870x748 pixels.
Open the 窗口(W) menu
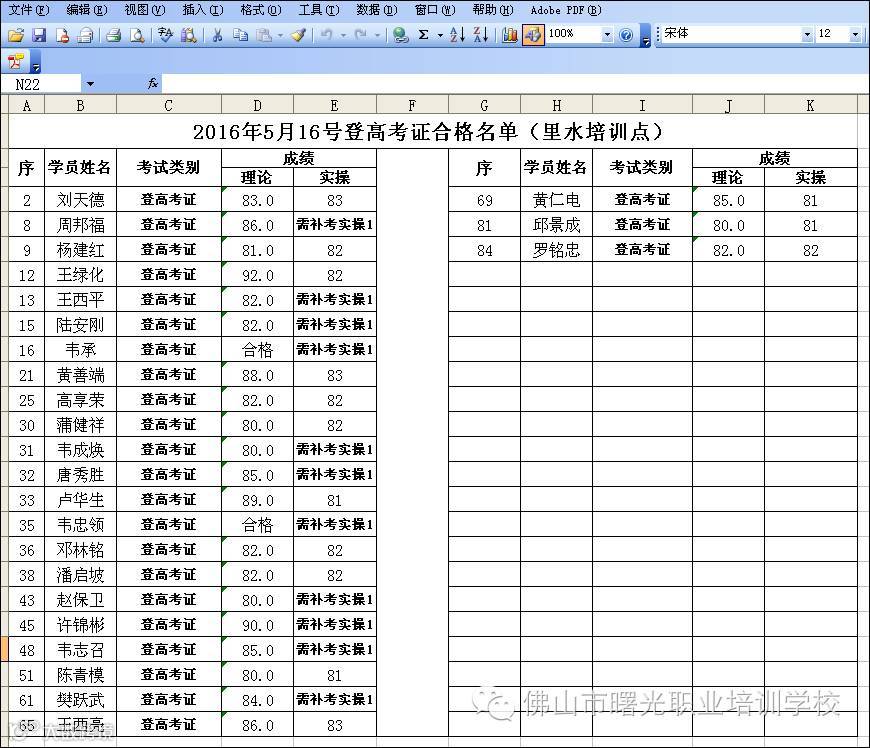pos(435,10)
